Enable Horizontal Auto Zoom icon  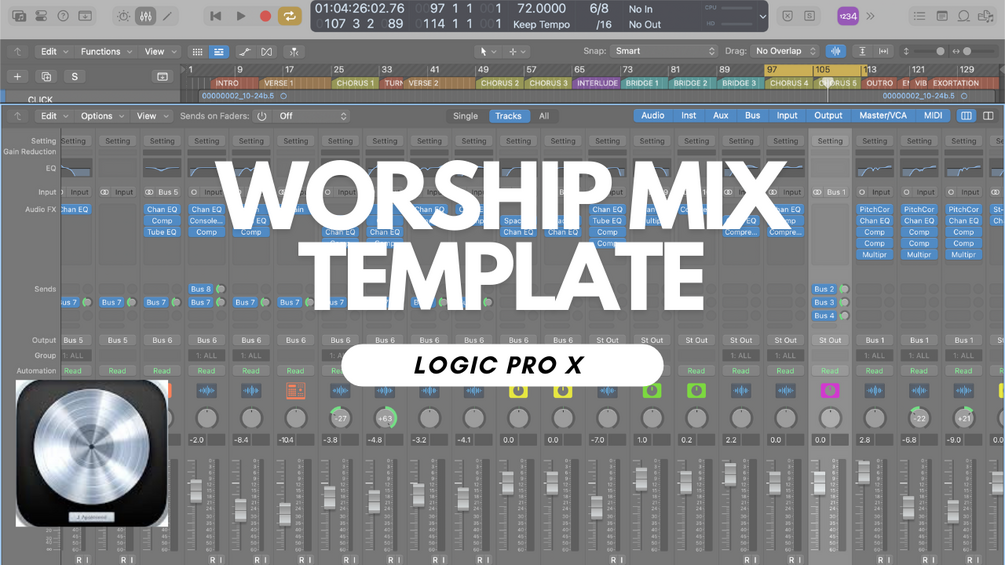[x=883, y=51]
